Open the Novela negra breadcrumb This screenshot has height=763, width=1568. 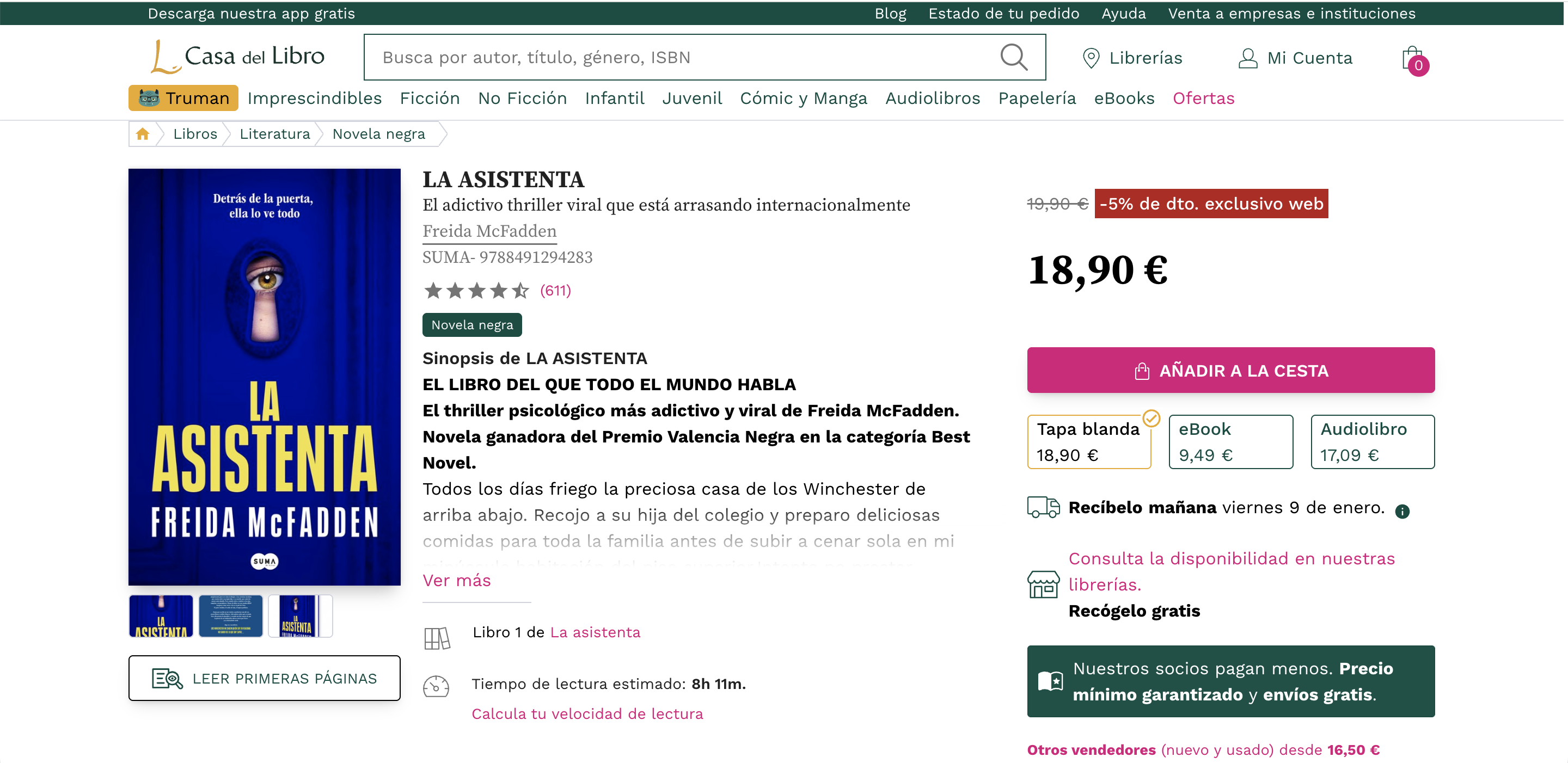378,134
